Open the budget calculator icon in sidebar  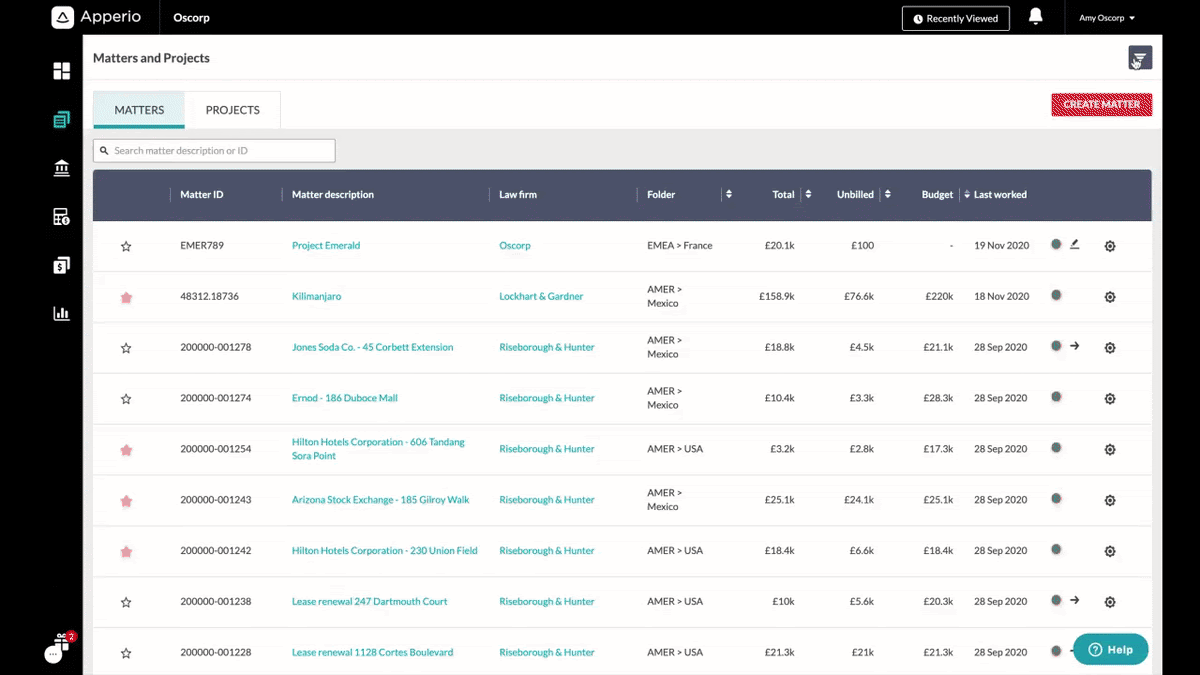(62, 217)
